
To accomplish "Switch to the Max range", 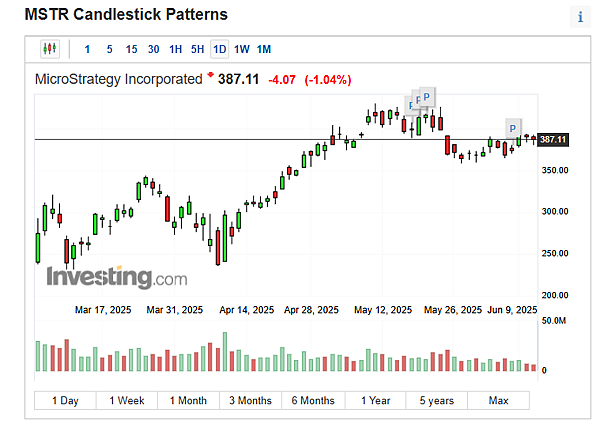I will pyautogui.click(x=498, y=400).
